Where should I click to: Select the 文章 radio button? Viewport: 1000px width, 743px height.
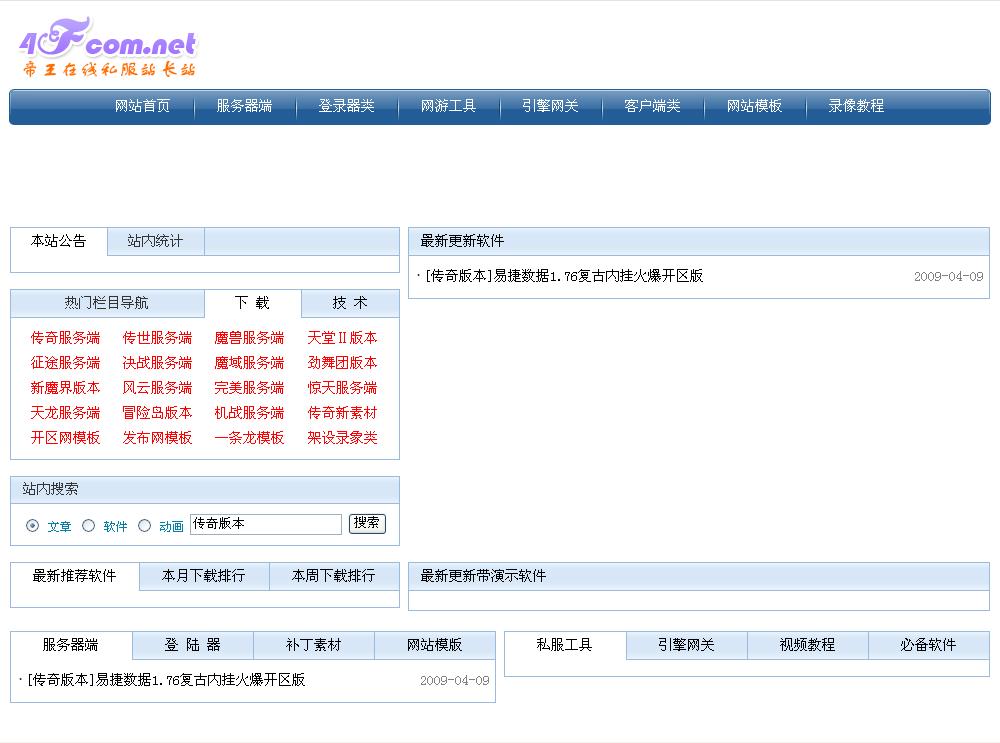click(33, 525)
